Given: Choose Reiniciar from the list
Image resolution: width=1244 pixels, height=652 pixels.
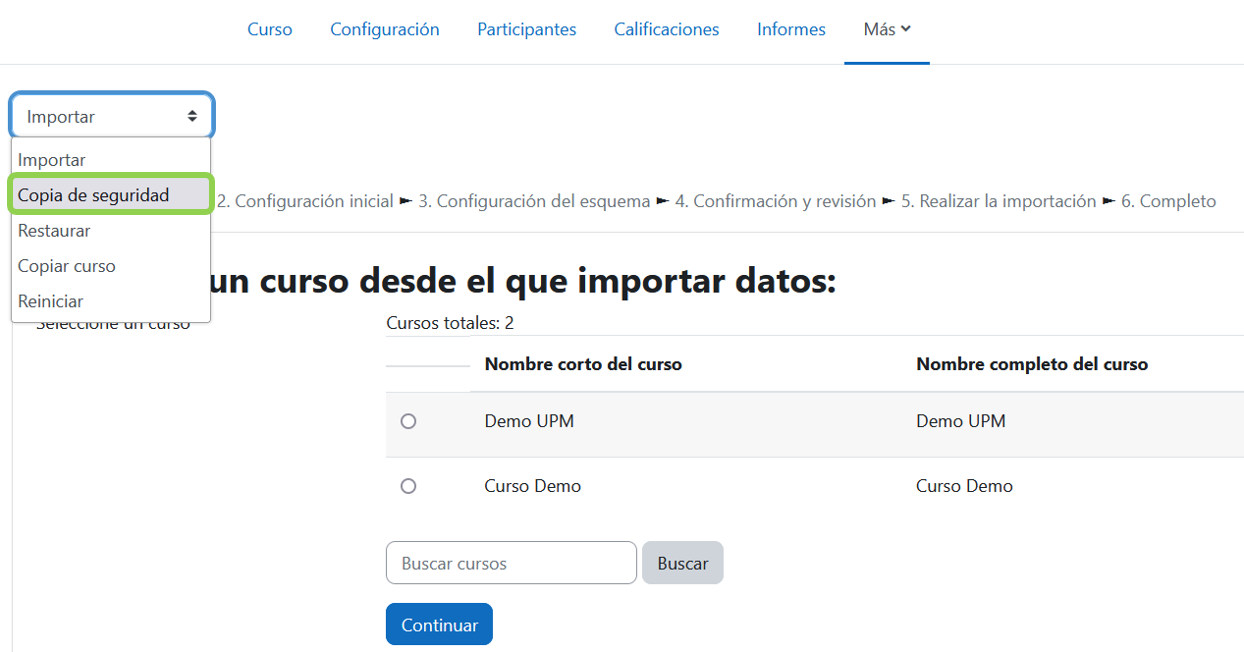Looking at the screenshot, I should [x=50, y=300].
